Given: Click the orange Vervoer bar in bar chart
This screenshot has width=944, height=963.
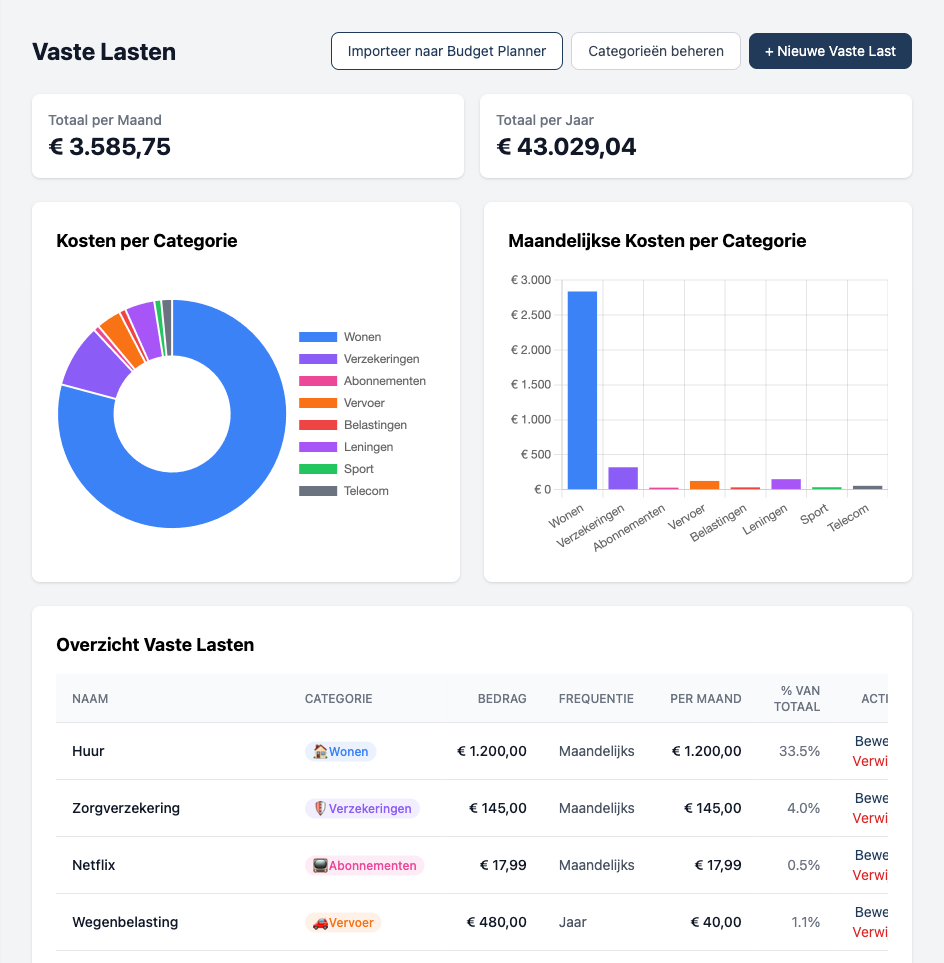Looking at the screenshot, I should 704,485.
